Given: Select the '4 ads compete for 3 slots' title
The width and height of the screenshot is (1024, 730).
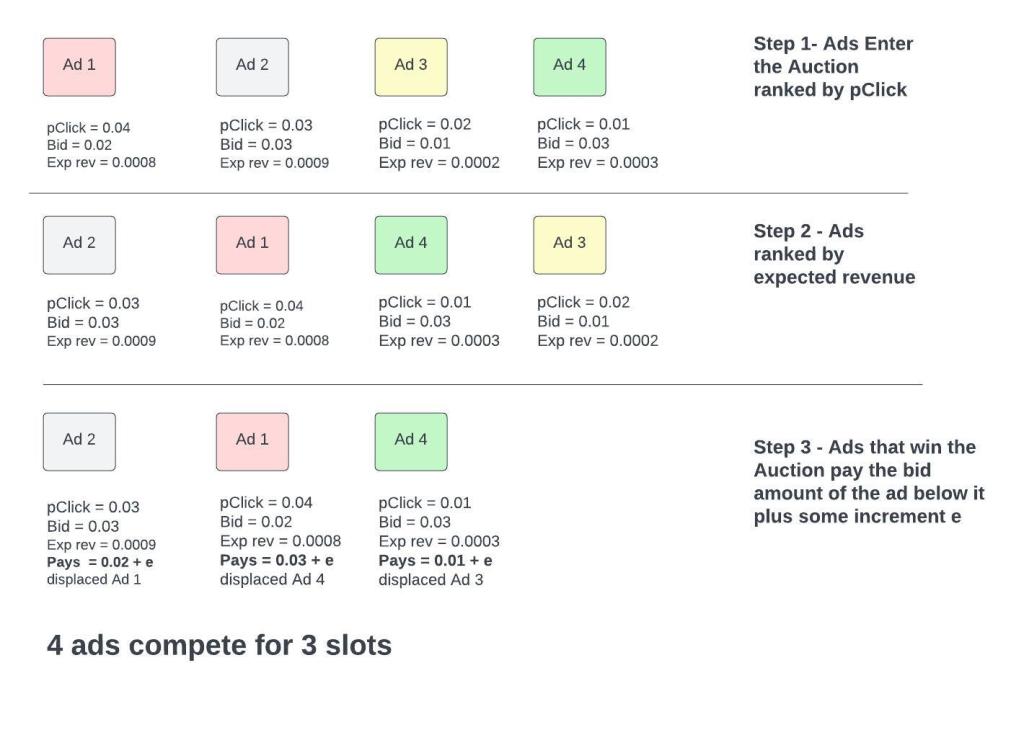Looking at the screenshot, I should click(x=219, y=645).
